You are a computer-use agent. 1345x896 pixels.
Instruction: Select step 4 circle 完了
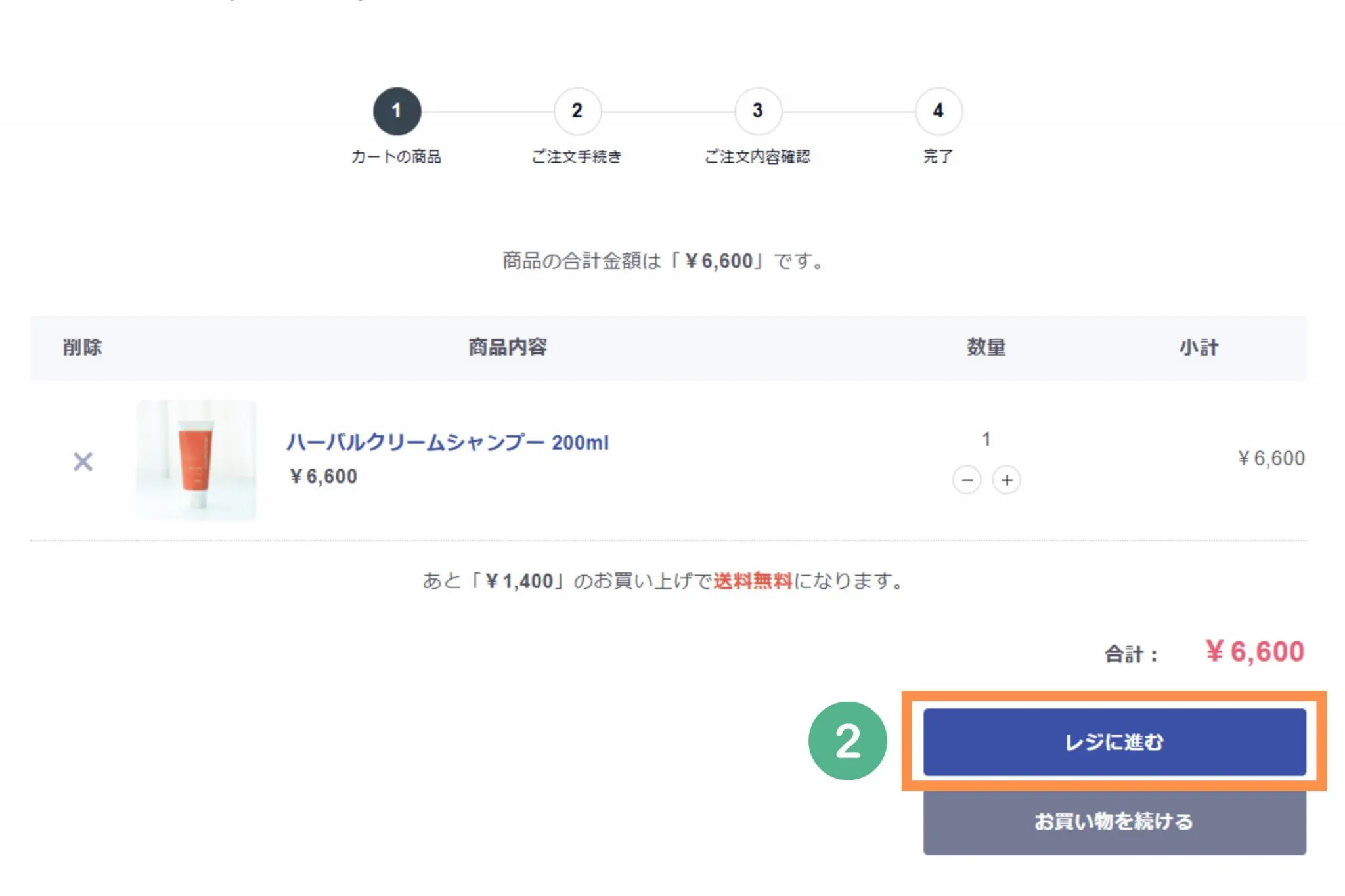click(938, 111)
